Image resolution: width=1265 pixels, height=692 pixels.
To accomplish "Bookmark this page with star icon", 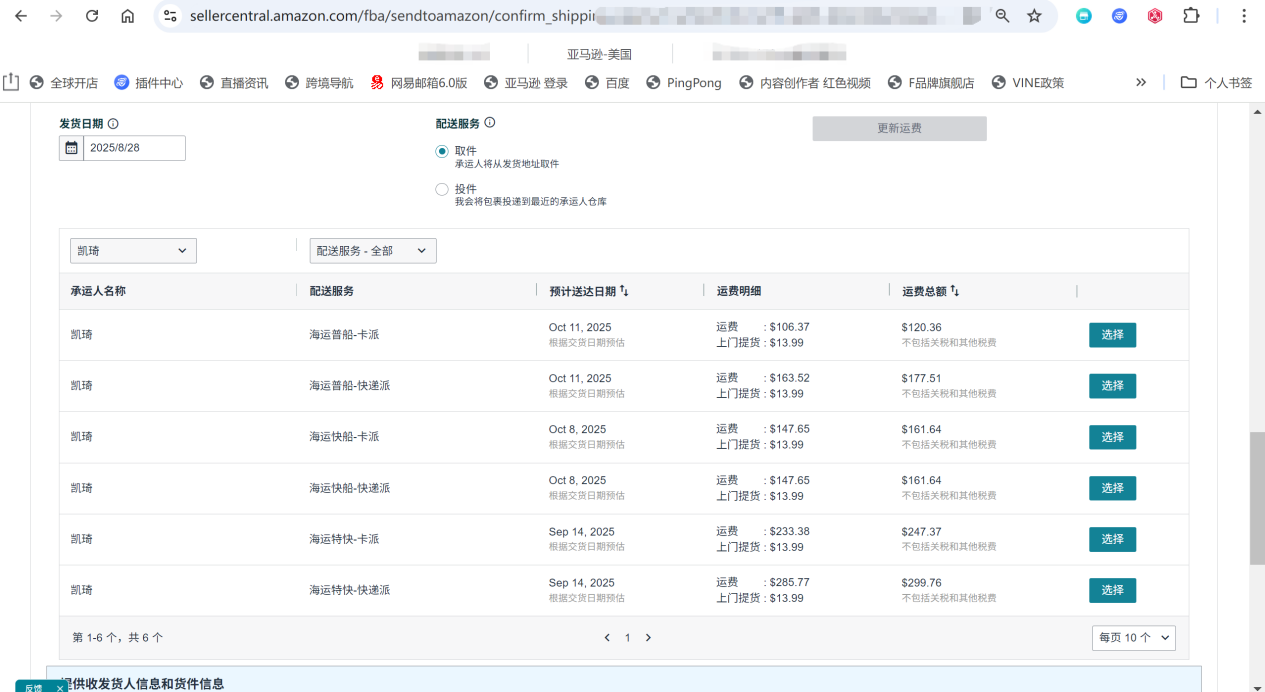I will [x=1034, y=16].
